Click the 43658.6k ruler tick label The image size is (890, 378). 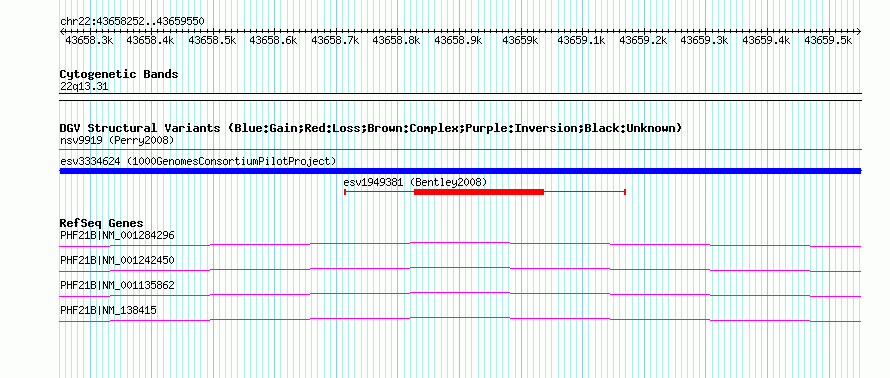pyautogui.click(x=274, y=40)
